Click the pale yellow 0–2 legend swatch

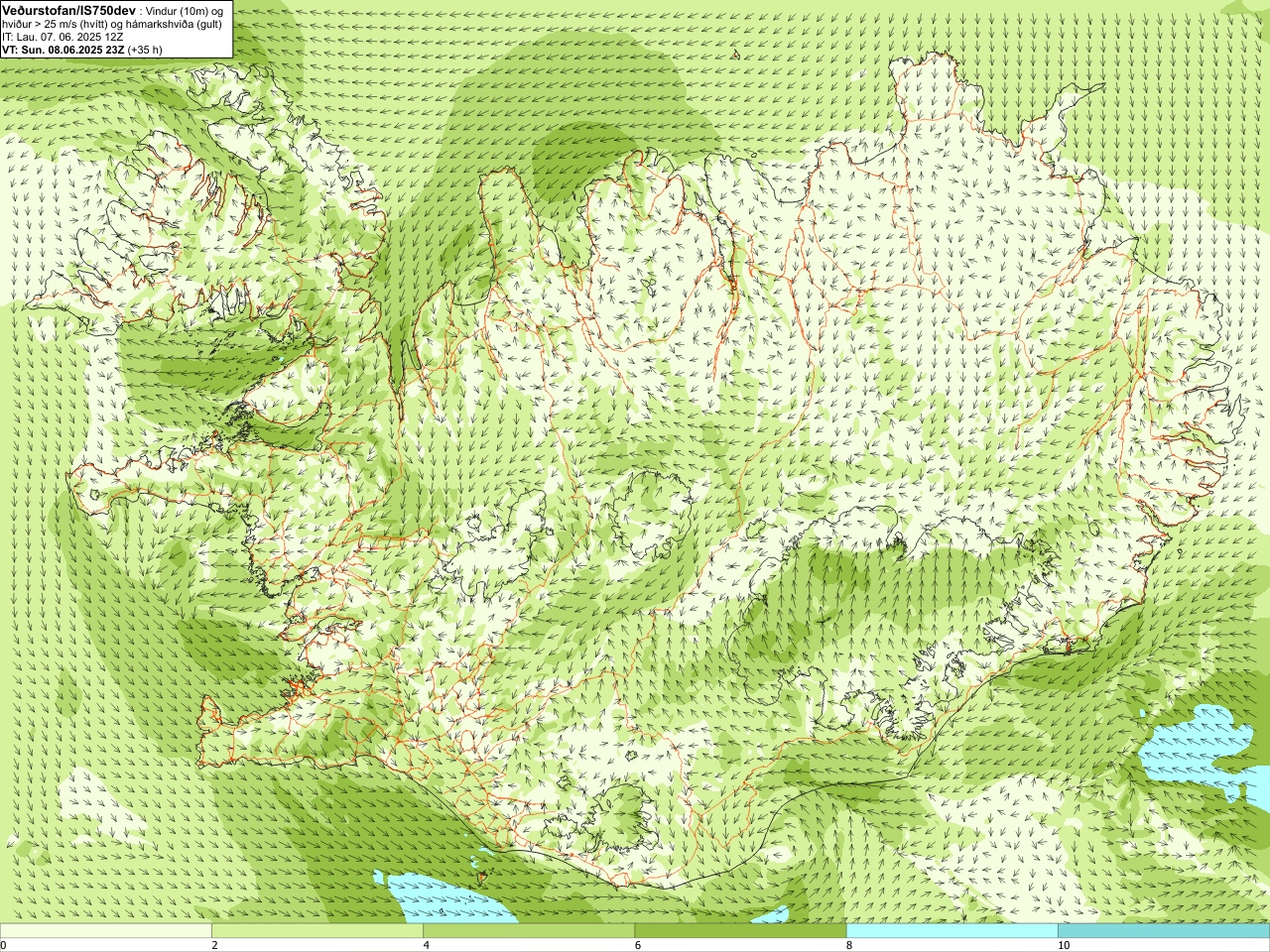[x=106, y=931]
